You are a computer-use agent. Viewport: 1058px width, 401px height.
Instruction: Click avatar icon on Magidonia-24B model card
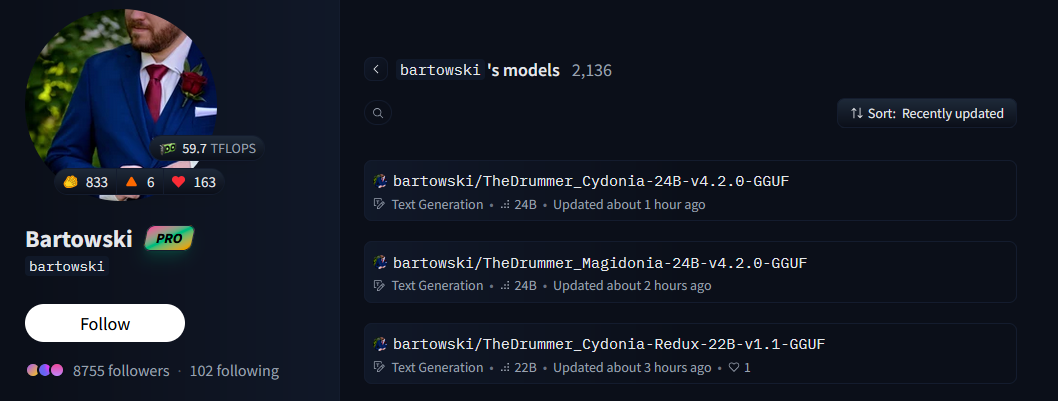tap(380, 263)
